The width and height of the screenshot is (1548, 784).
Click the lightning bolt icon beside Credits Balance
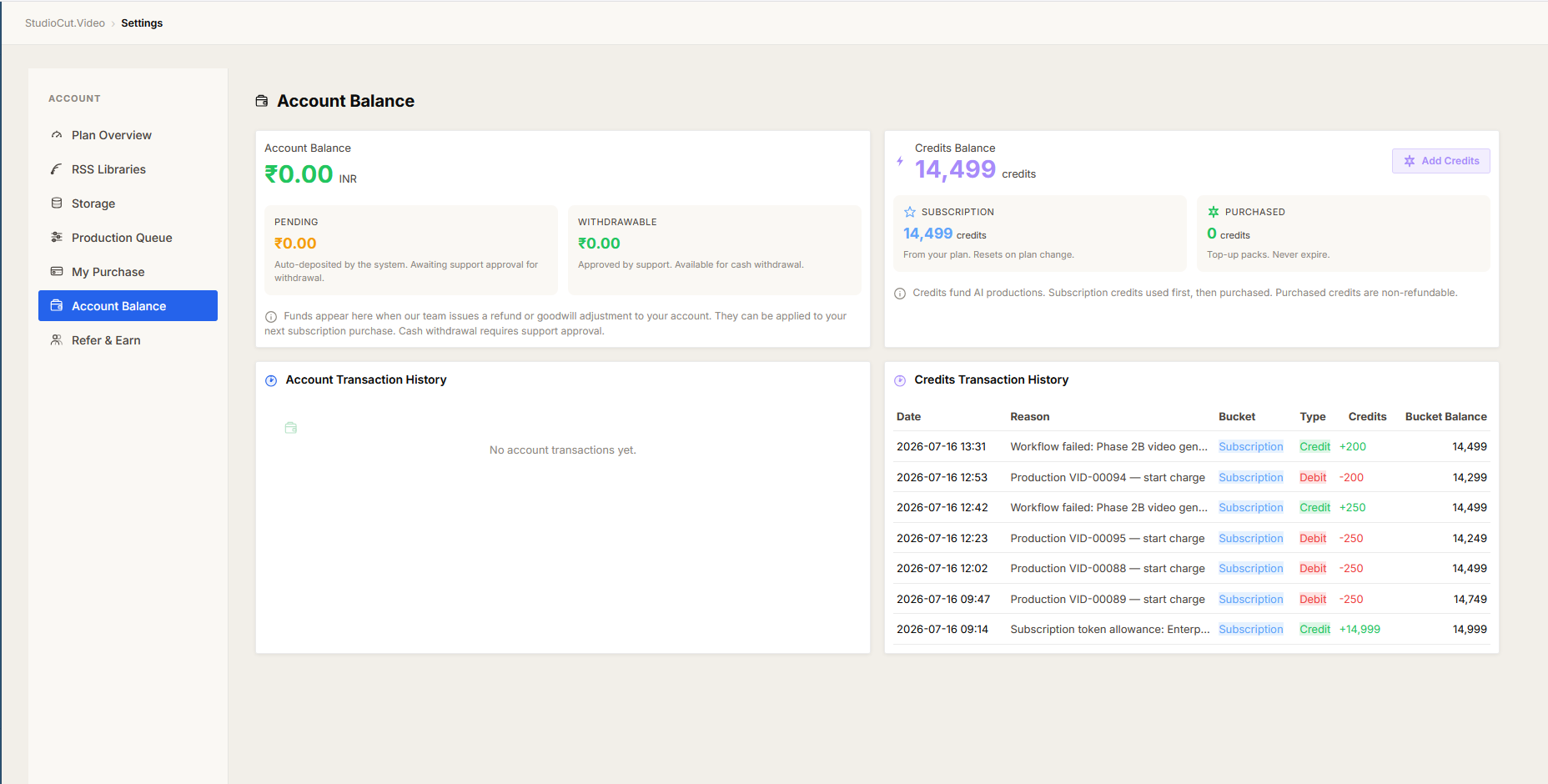[900, 161]
